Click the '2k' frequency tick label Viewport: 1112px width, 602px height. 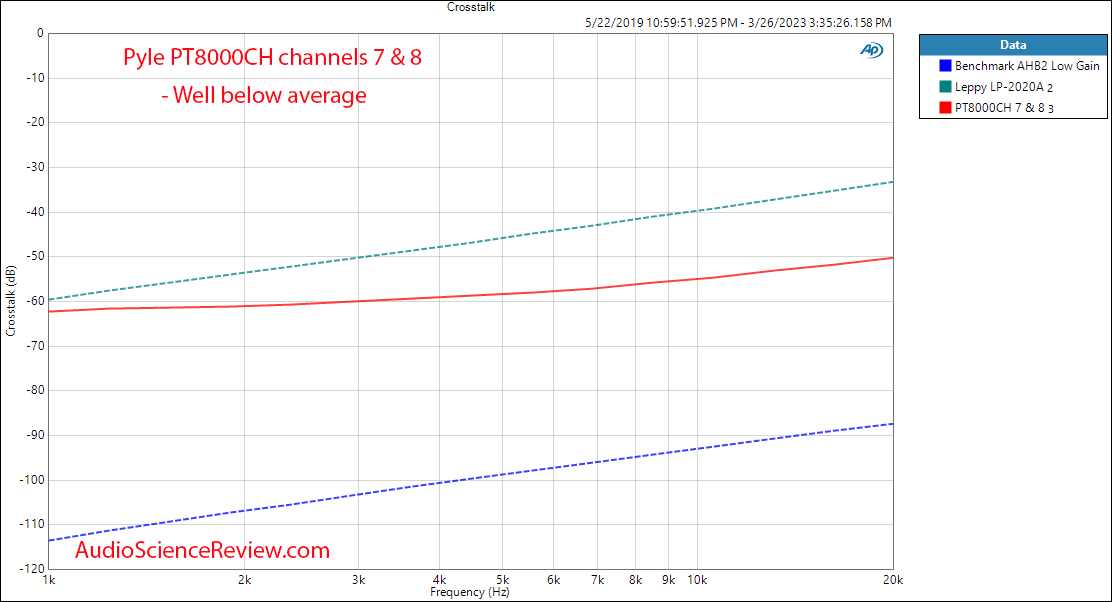(x=245, y=580)
